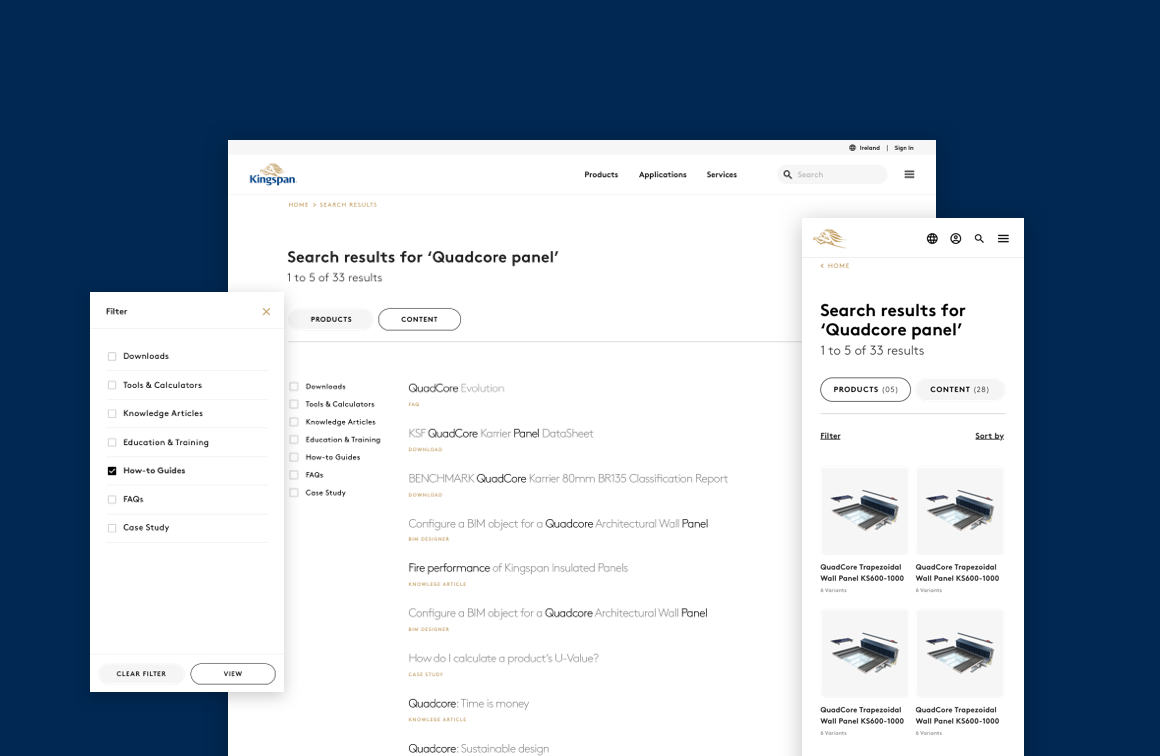Viewport: 1160px width, 756px height.
Task: Uncheck How-to Guides in the Filter panel
Action: pos(112,470)
